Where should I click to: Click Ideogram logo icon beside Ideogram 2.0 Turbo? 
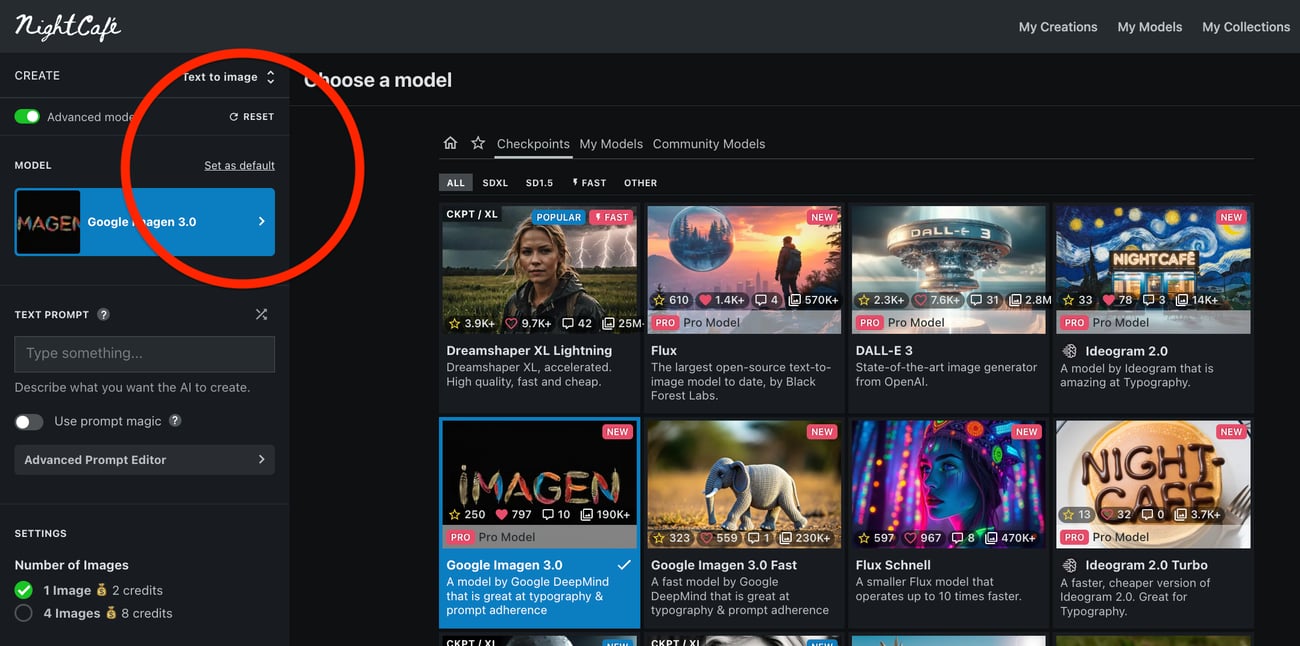(x=1069, y=565)
